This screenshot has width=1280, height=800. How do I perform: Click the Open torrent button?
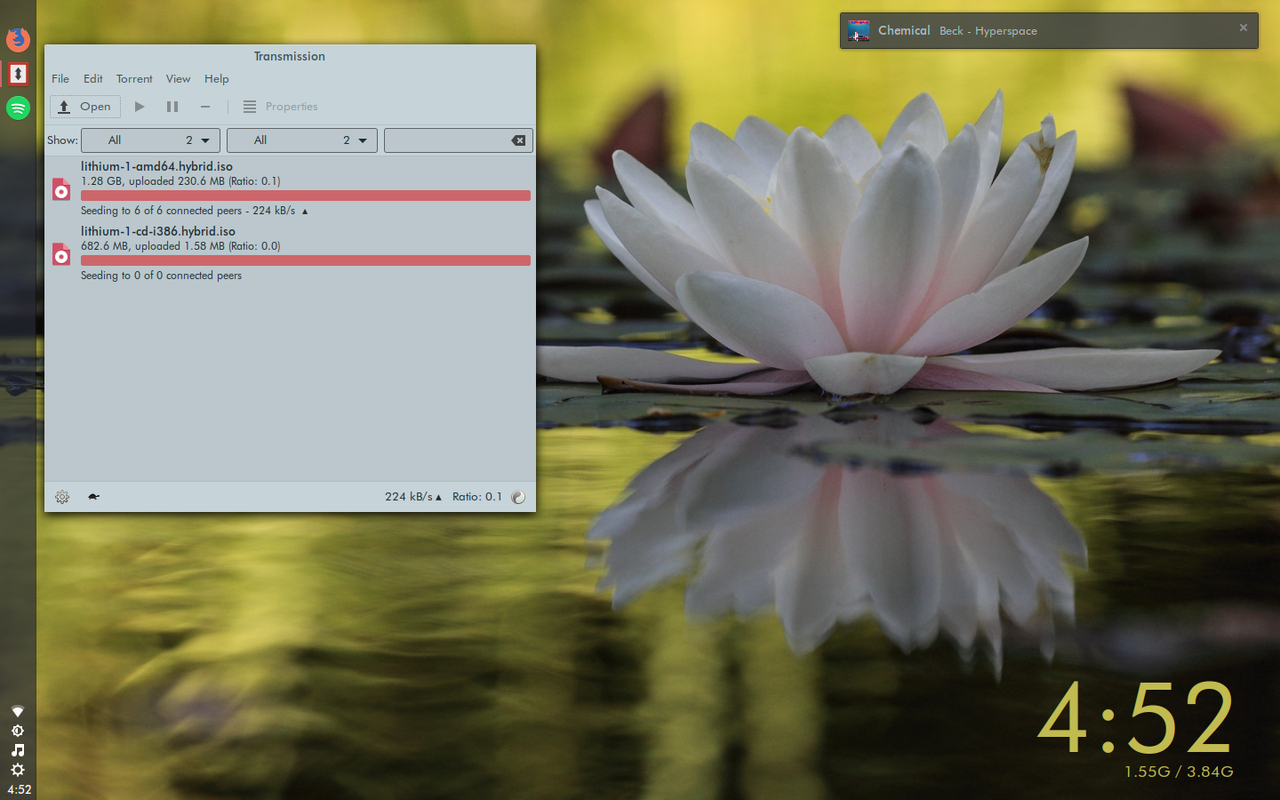85,107
